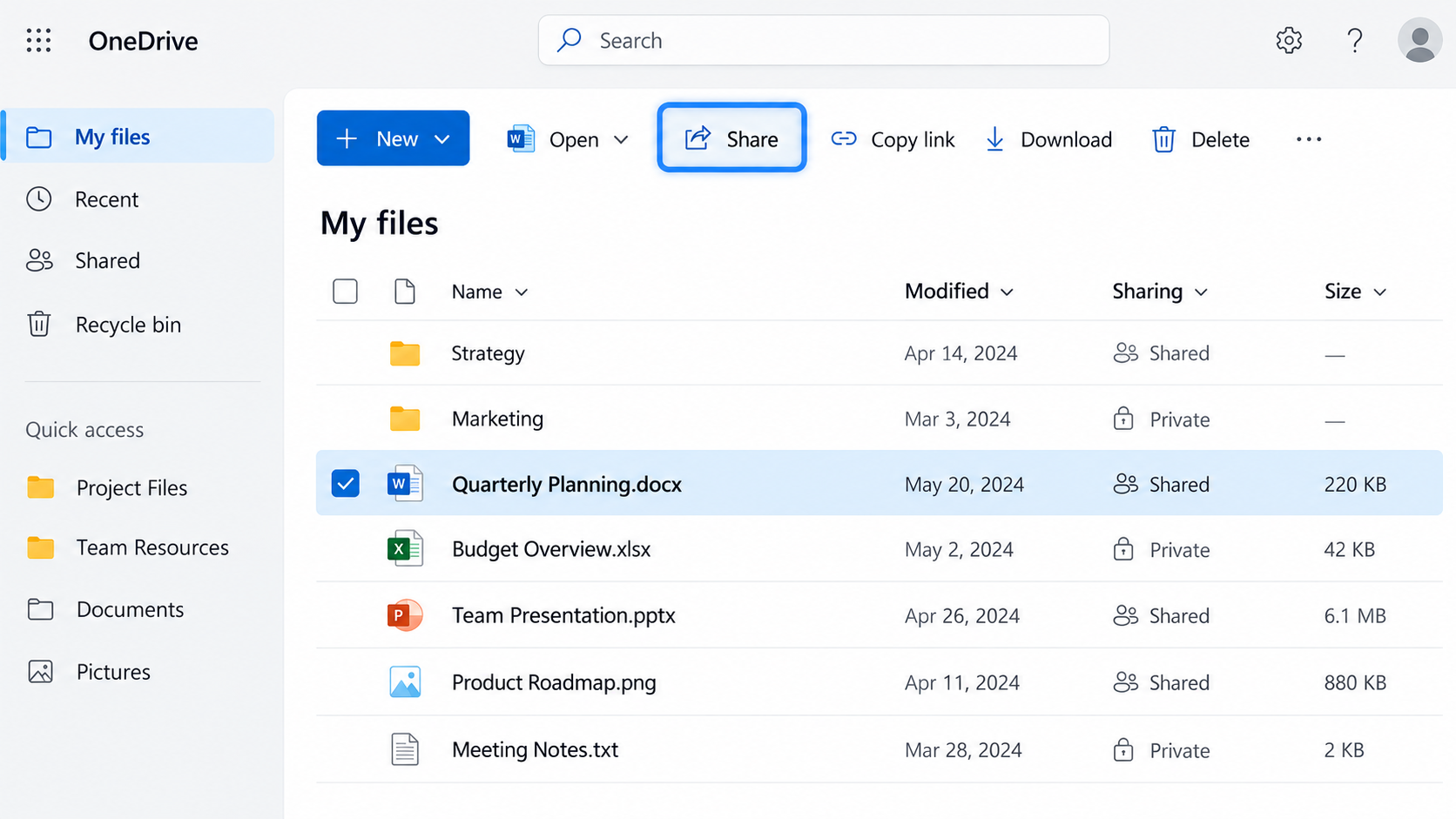Uncheck the Quarterly Planning.docx checkbox
The width and height of the screenshot is (1456, 819).
click(346, 484)
